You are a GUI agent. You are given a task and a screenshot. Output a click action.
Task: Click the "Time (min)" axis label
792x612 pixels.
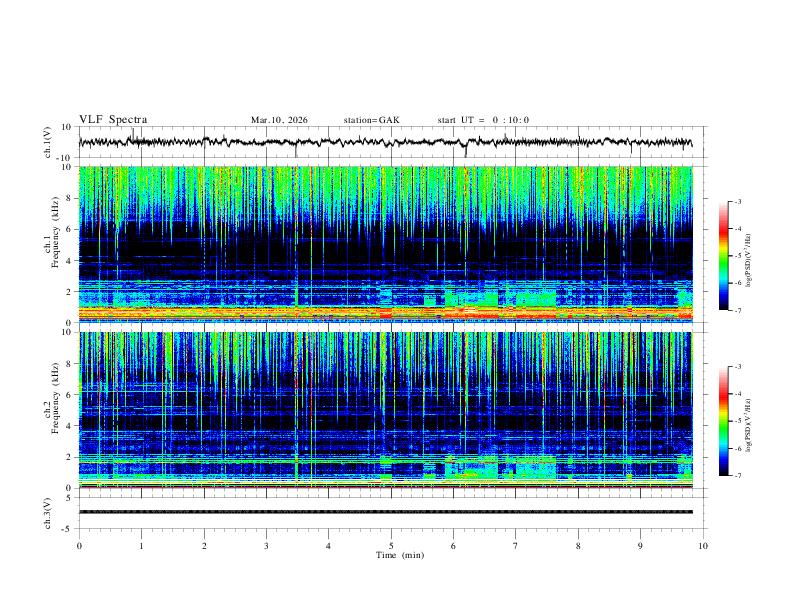[400, 555]
